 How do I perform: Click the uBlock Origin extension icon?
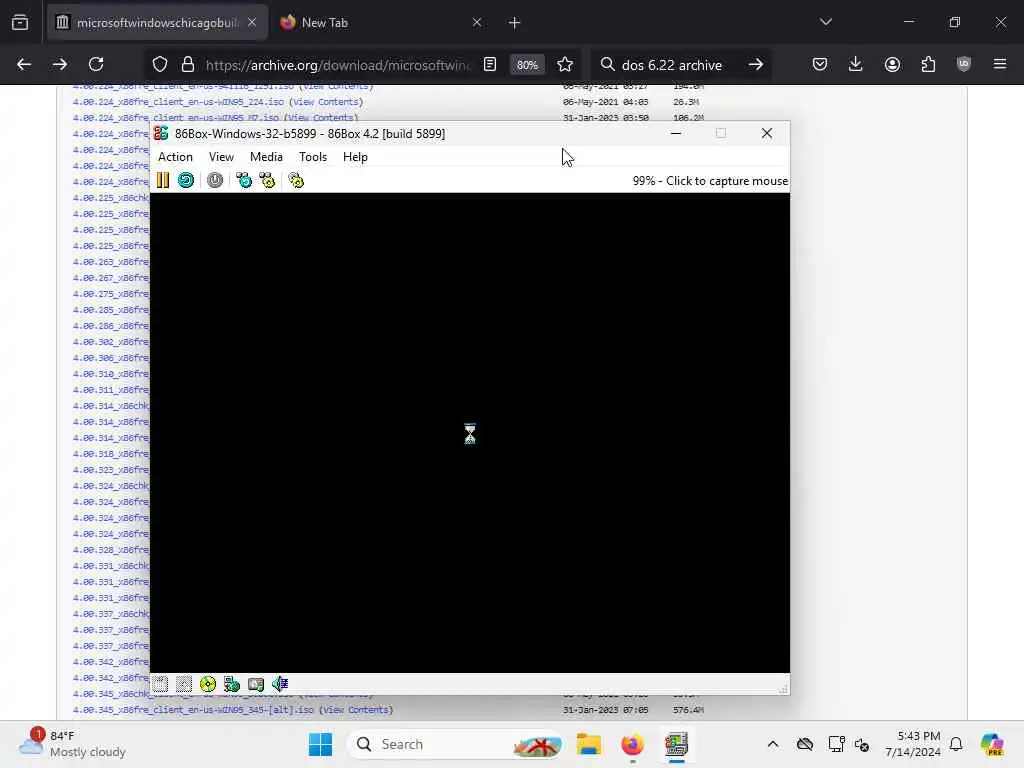(964, 64)
